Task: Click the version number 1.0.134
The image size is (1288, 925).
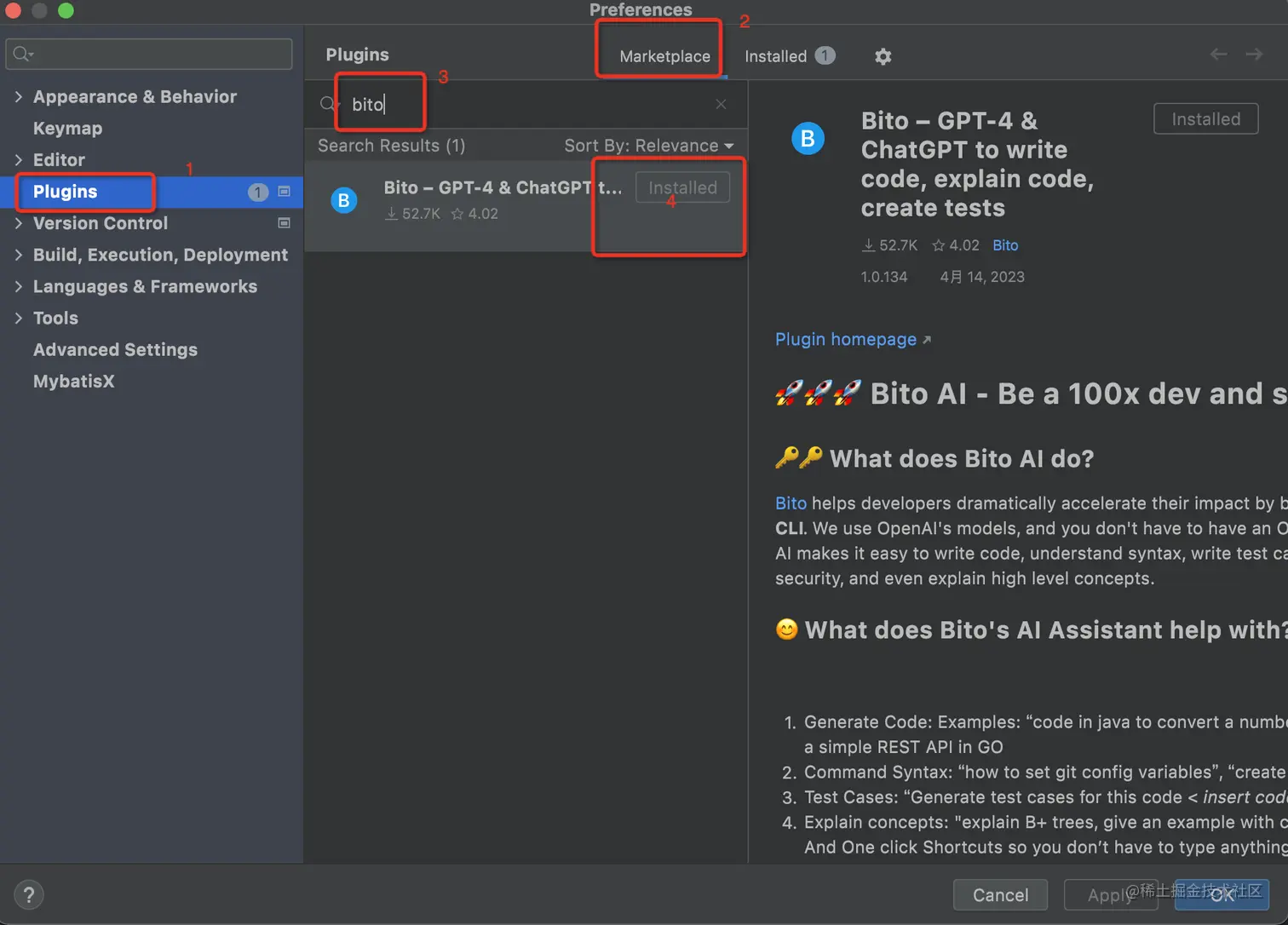Action: [884, 277]
